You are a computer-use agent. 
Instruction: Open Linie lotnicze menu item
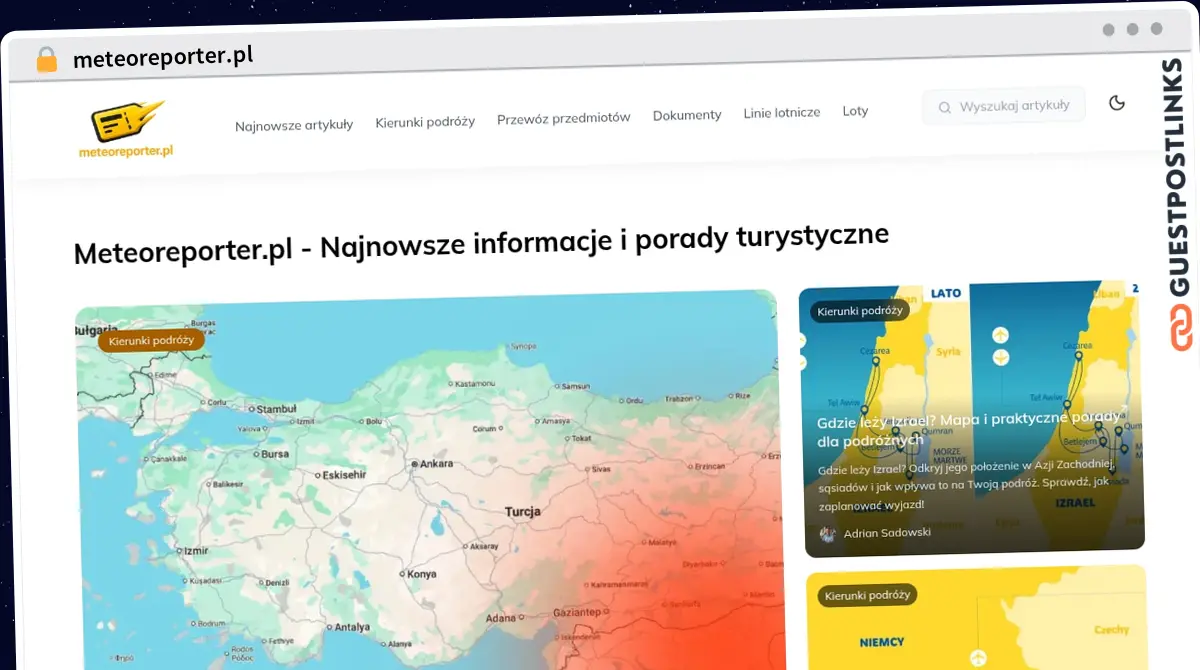pos(782,113)
